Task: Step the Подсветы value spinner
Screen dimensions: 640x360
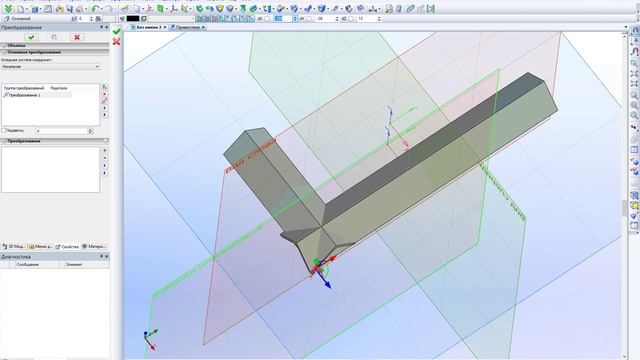Action: tap(90, 131)
